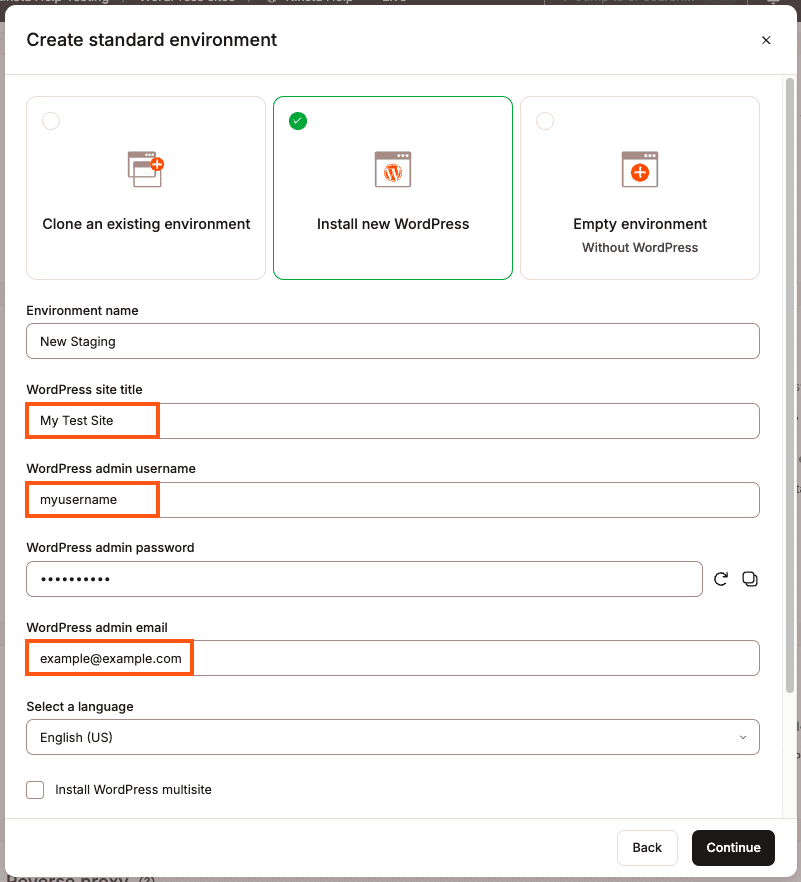Go Back to the previous step
Viewport: 801px width, 882px height.
tap(647, 847)
